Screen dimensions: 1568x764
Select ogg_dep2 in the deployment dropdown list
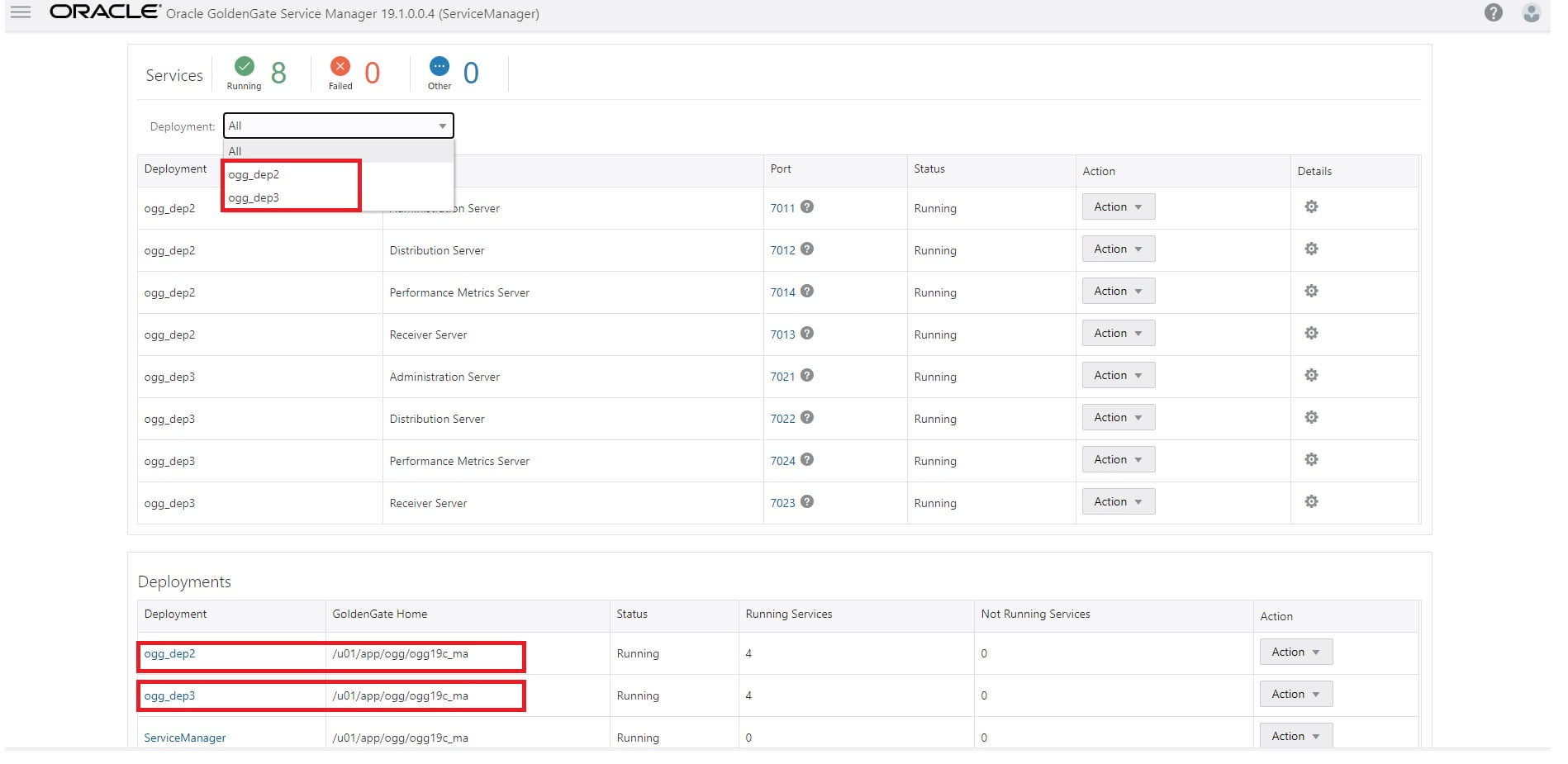(x=338, y=174)
